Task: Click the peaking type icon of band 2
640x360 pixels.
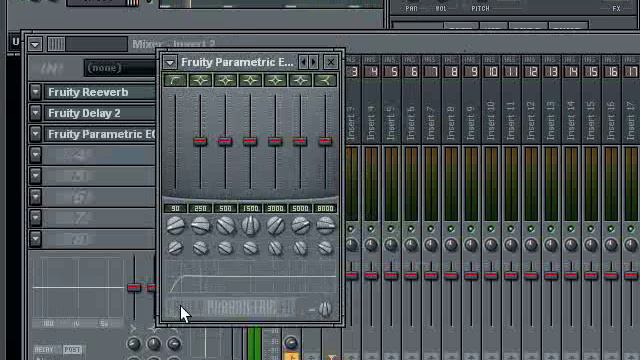Action: [200, 80]
